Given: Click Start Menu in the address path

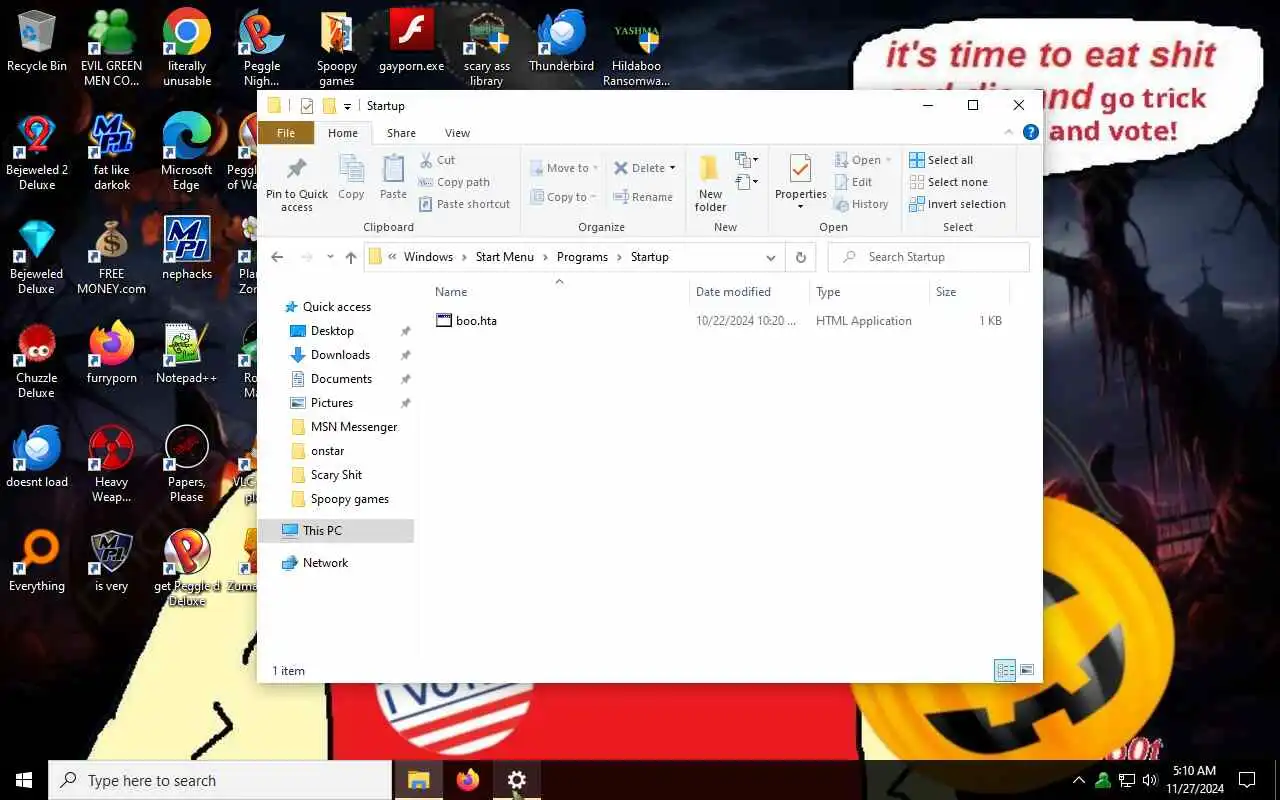Looking at the screenshot, I should (x=504, y=257).
